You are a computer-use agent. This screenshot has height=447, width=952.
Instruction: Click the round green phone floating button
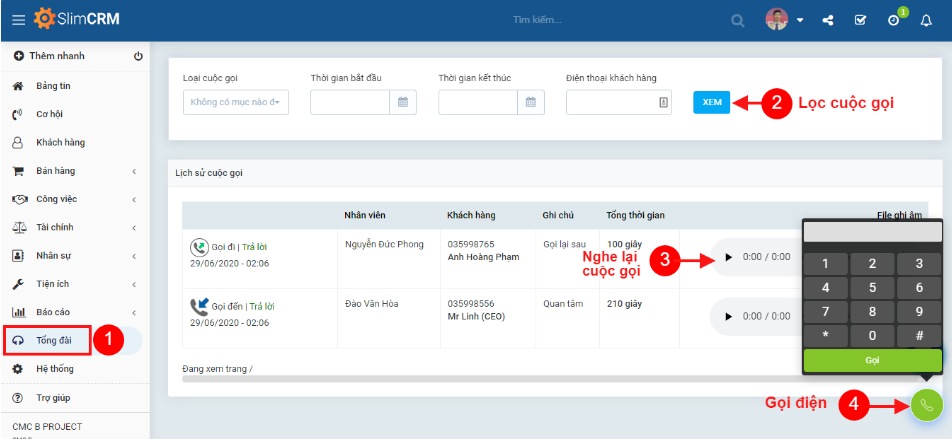926,405
